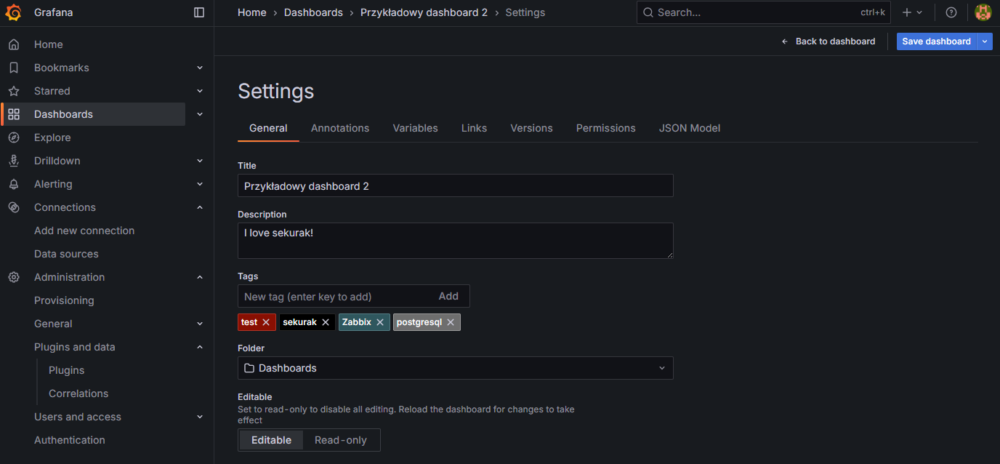Open the Variables tab
This screenshot has width=1000, height=464.
click(415, 128)
